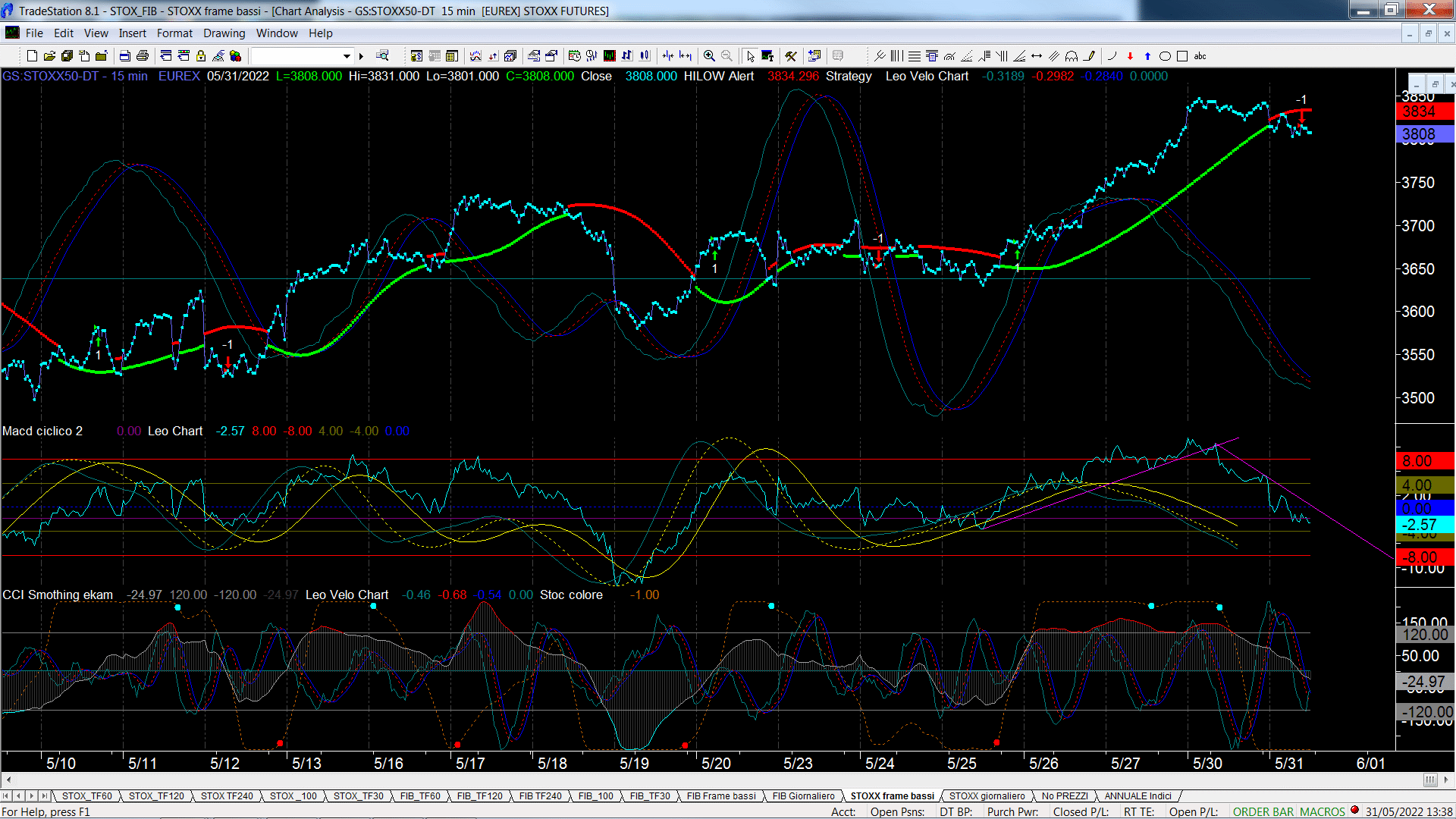The image size is (1456, 819).
Task: Open the View menu
Action: point(96,33)
